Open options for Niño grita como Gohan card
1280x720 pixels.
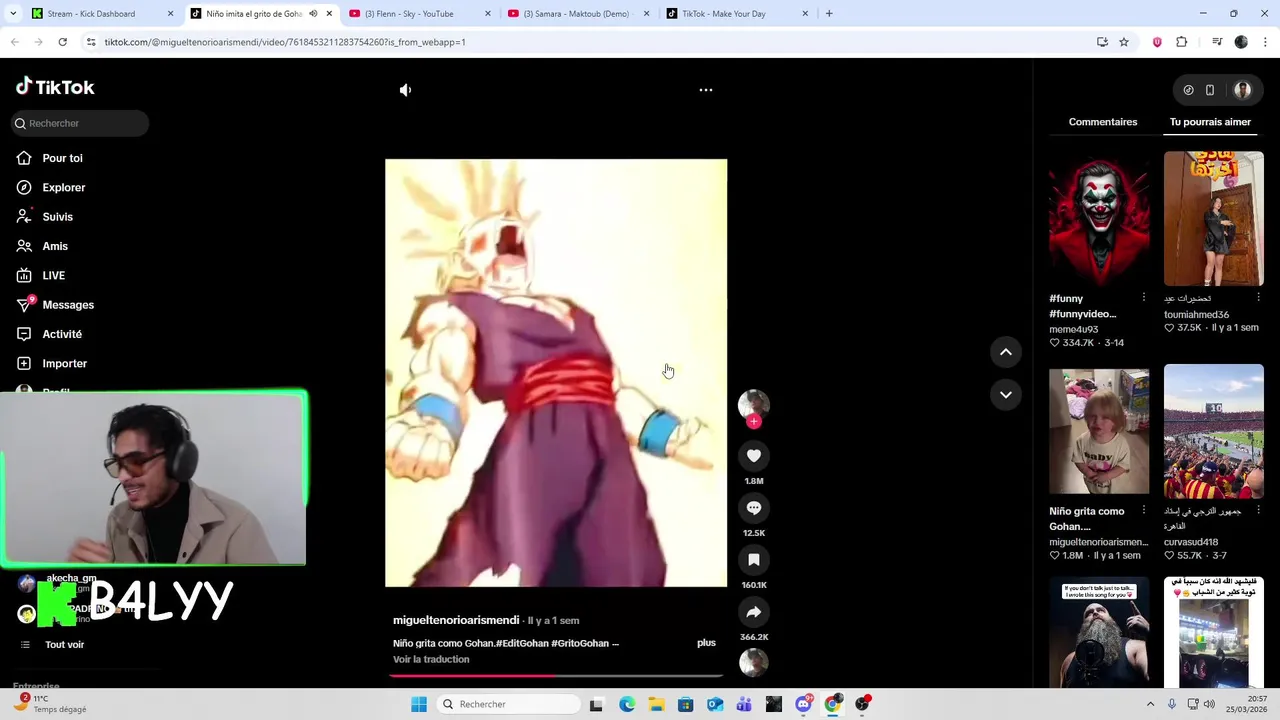click(1144, 511)
